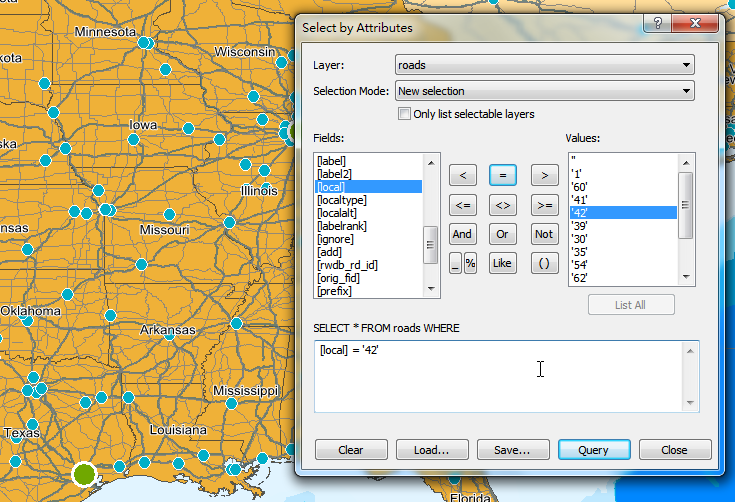Viewport: 735px width, 502px height.
Task: Click Values list scroll up arrow
Action: [686, 163]
